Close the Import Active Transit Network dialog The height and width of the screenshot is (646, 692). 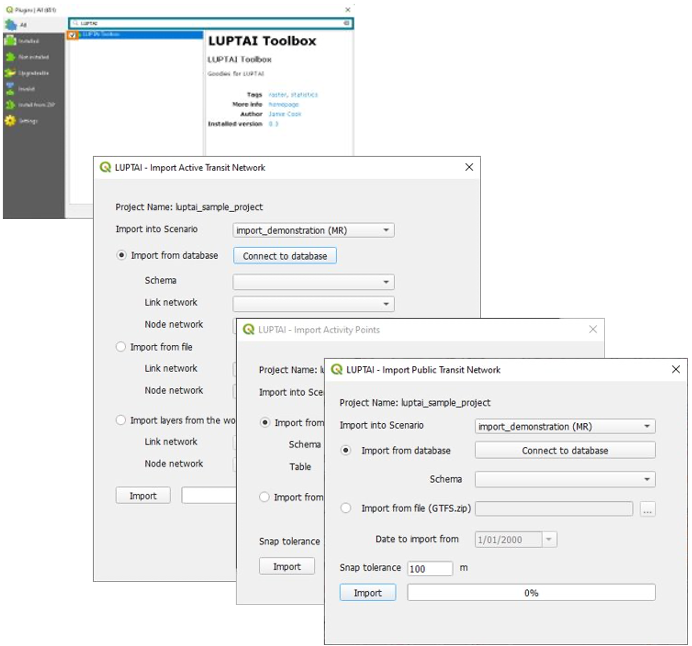coord(469,167)
